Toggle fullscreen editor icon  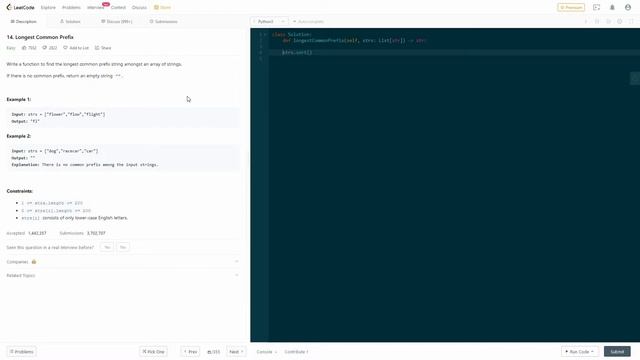coord(631,21)
